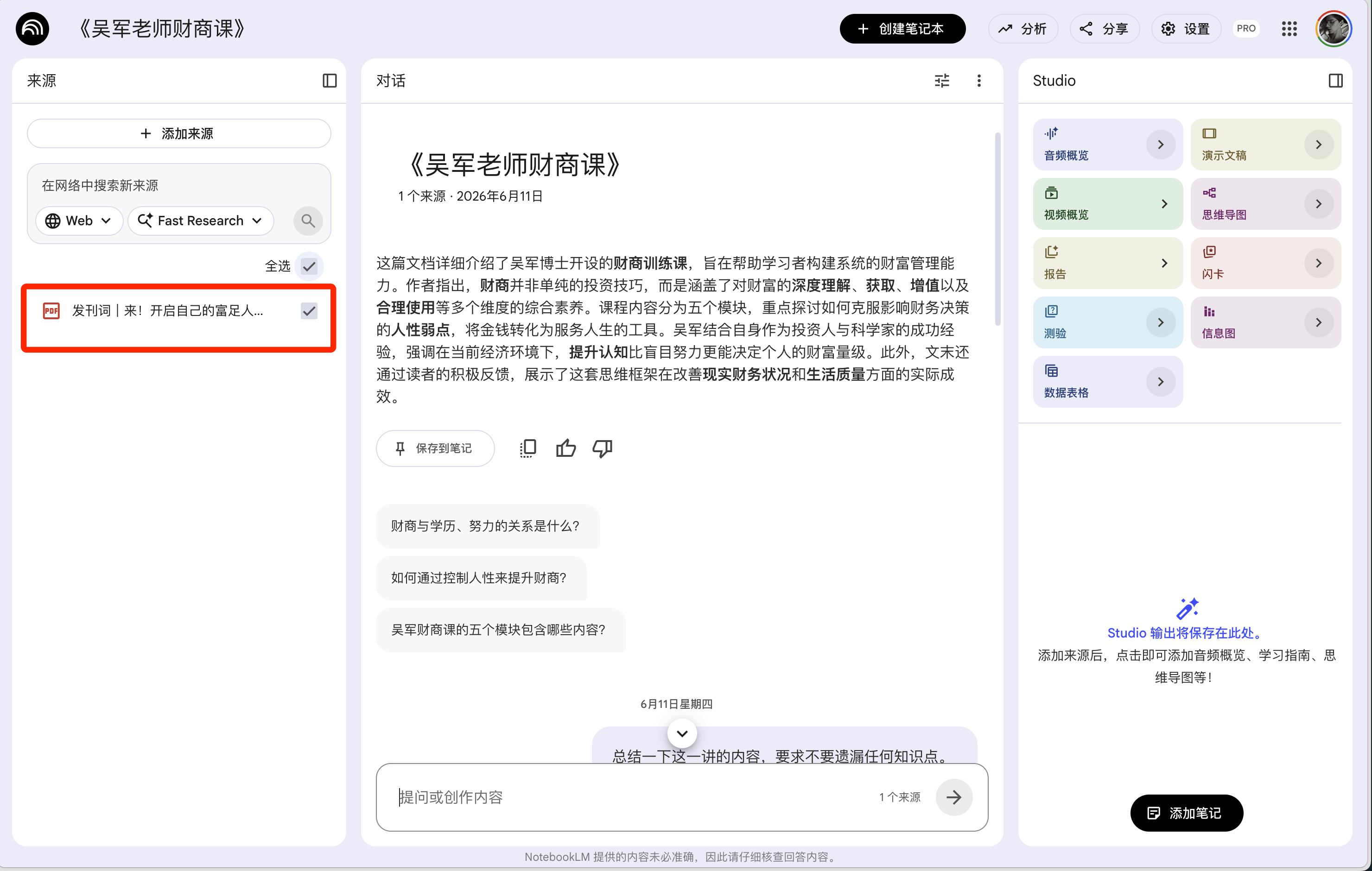Click the source search magnifier button
1372x871 pixels.
pyautogui.click(x=308, y=221)
